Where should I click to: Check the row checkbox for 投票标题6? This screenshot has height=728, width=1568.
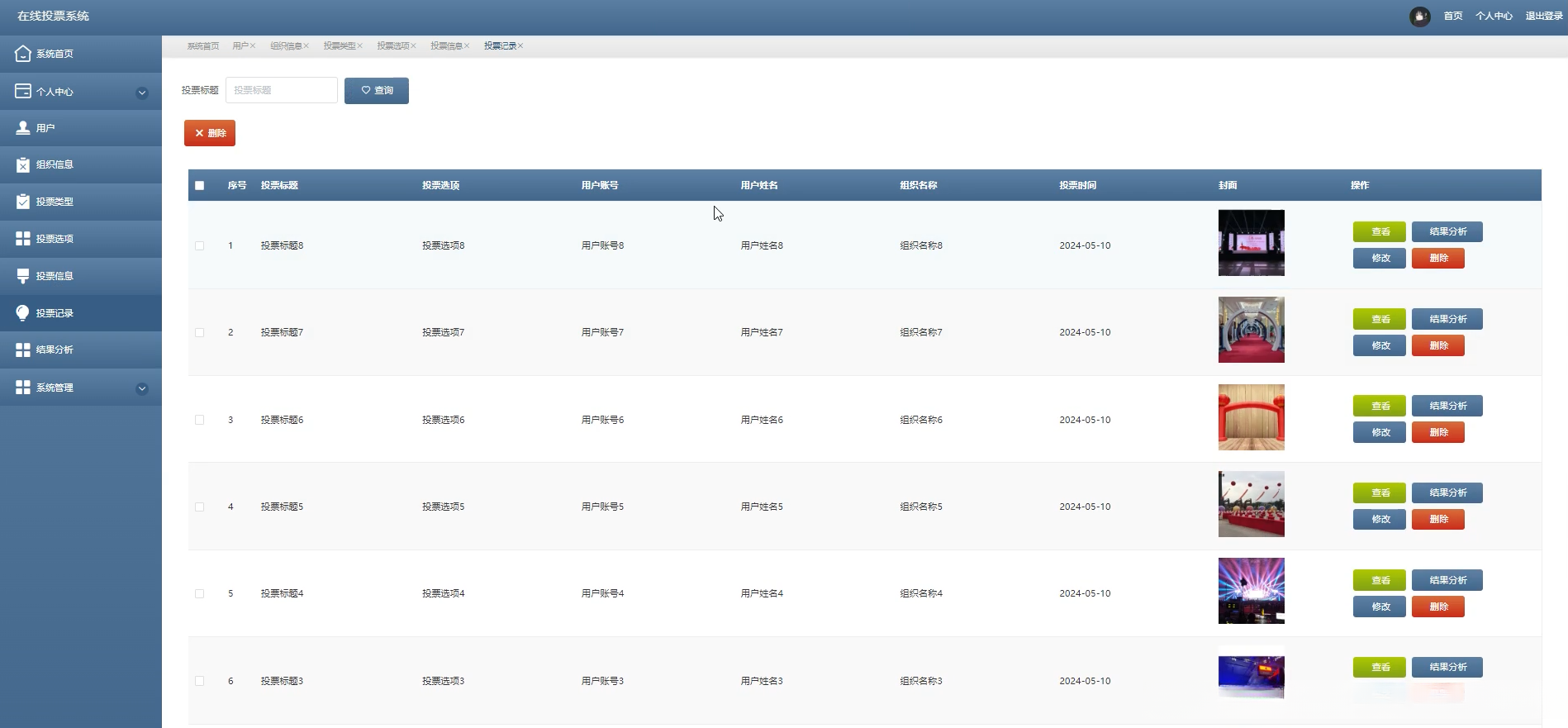(199, 420)
